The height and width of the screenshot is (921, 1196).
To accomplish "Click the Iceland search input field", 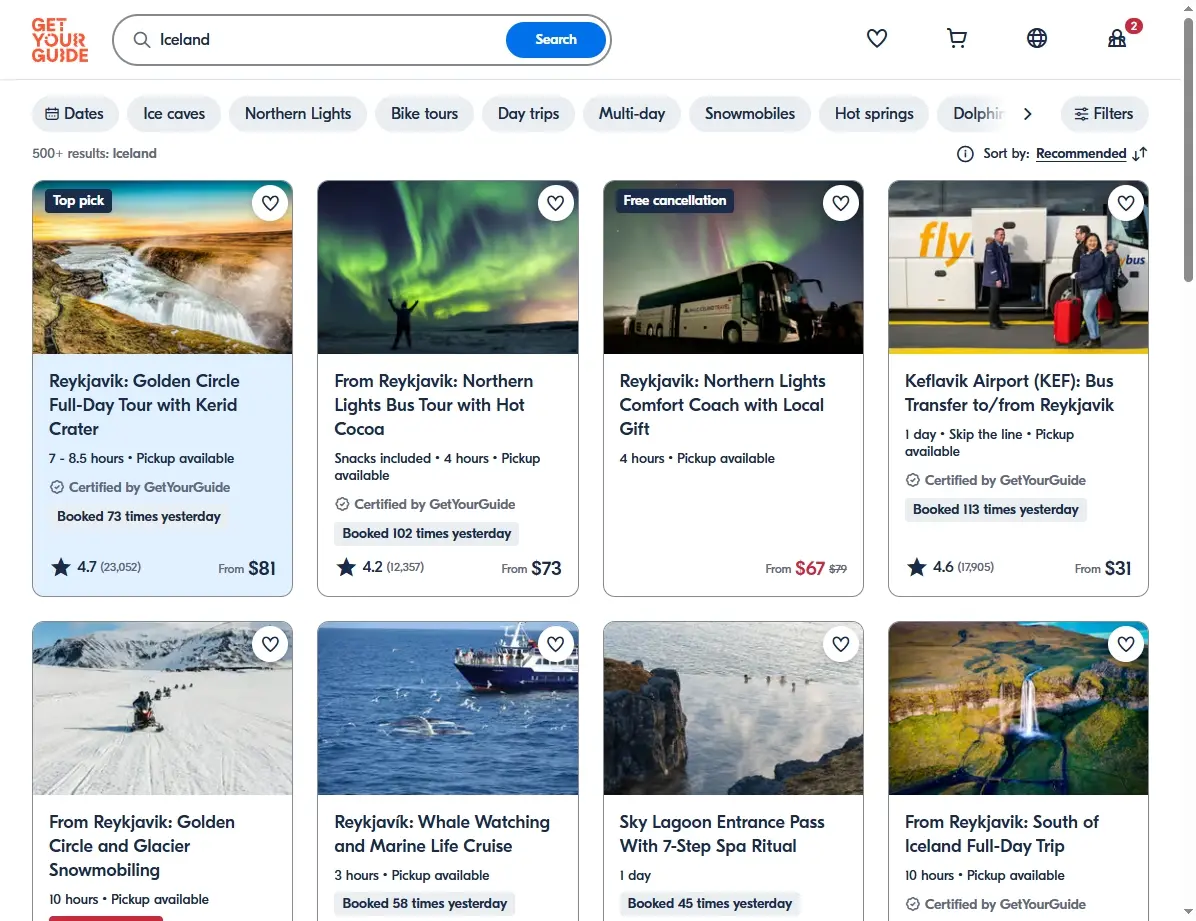I will tap(328, 40).
